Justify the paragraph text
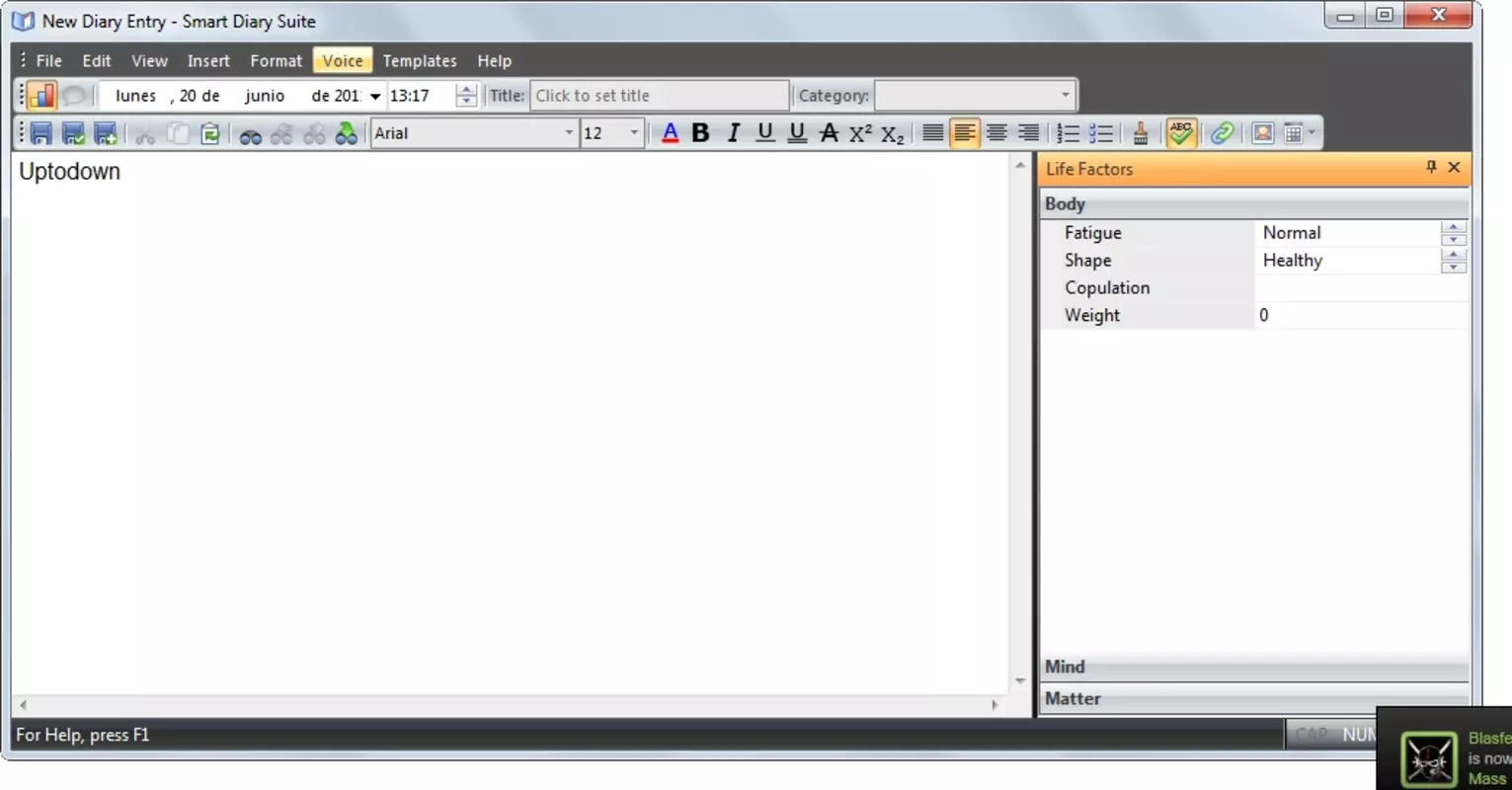The height and width of the screenshot is (790, 1512). (x=932, y=133)
